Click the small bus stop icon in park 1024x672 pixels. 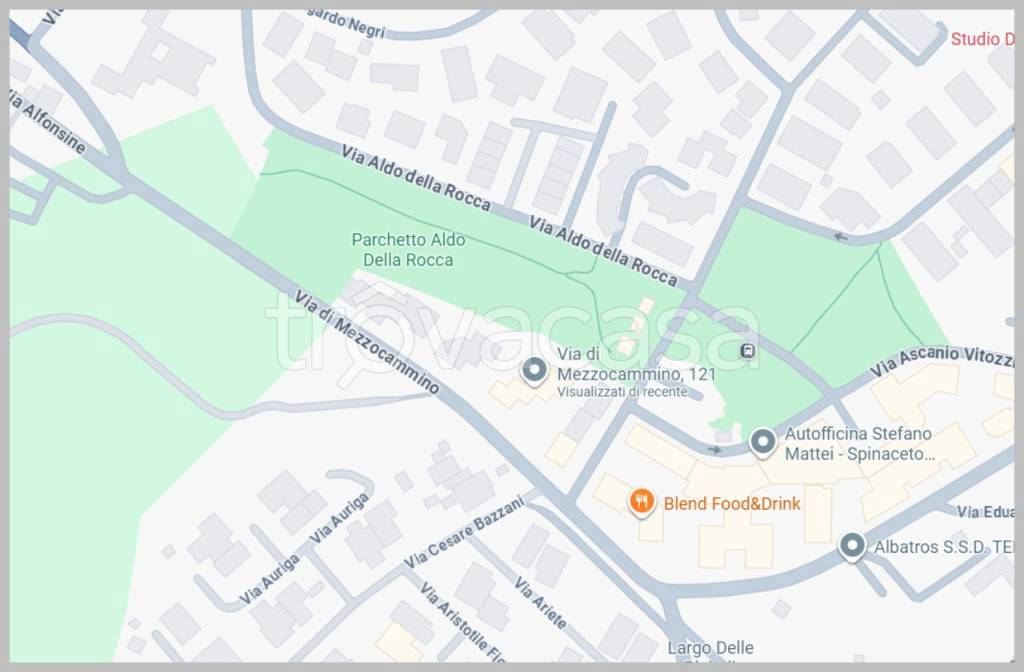coord(748,351)
